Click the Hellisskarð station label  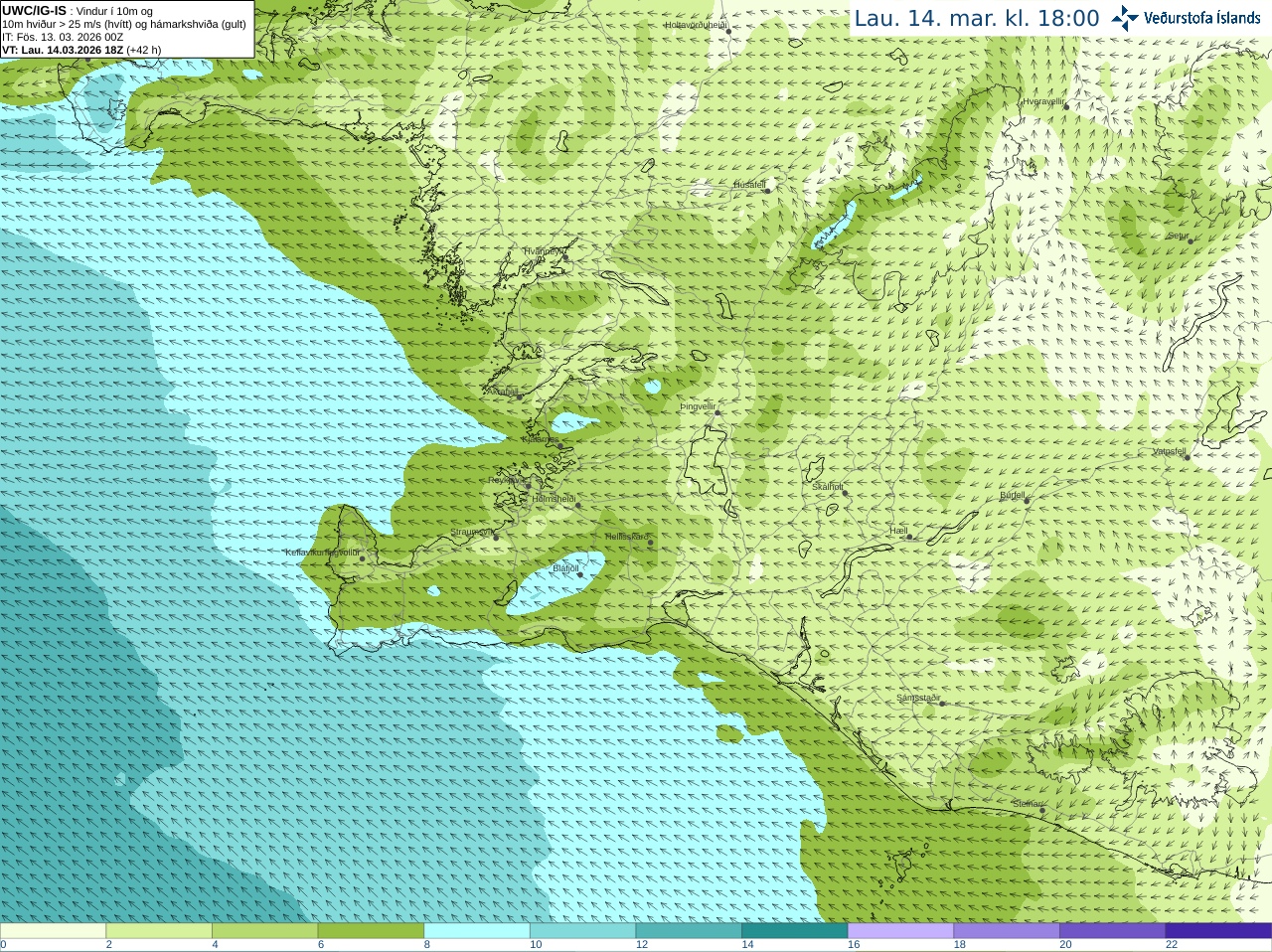point(626,537)
